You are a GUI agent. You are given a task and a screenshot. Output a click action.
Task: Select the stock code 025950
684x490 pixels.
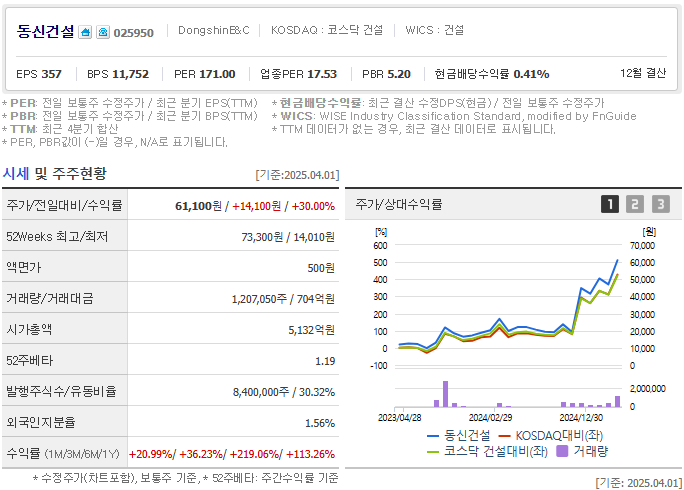[x=133, y=33]
